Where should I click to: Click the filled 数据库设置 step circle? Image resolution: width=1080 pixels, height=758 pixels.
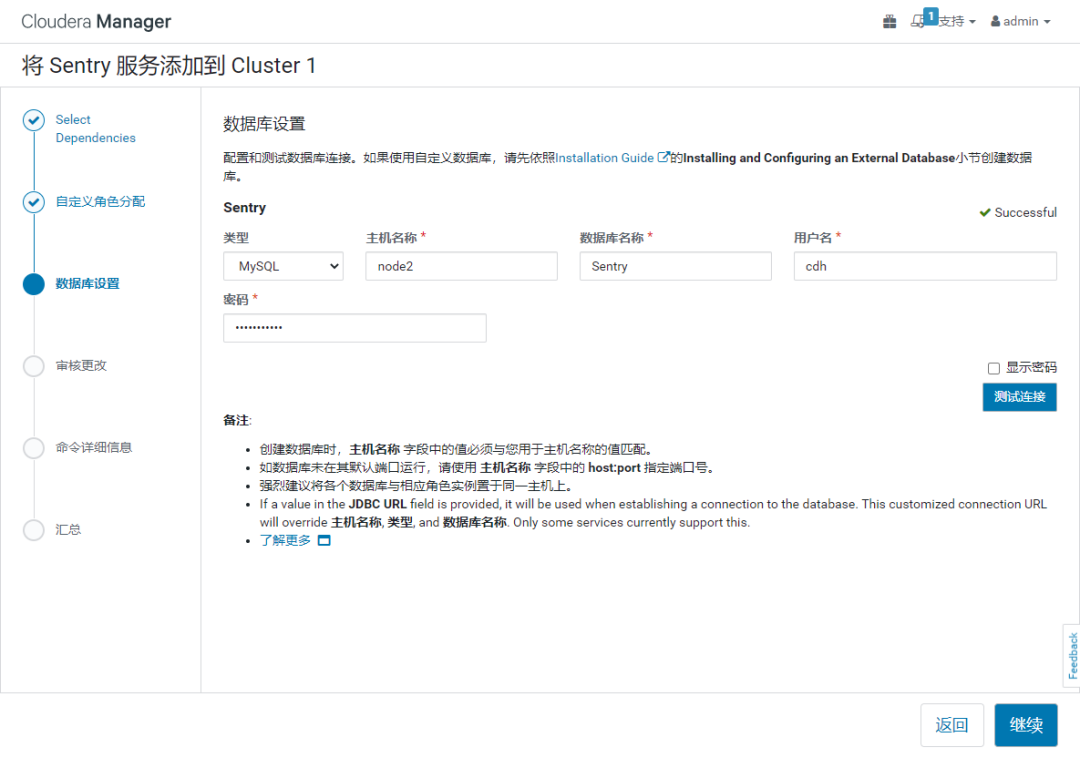(x=34, y=284)
